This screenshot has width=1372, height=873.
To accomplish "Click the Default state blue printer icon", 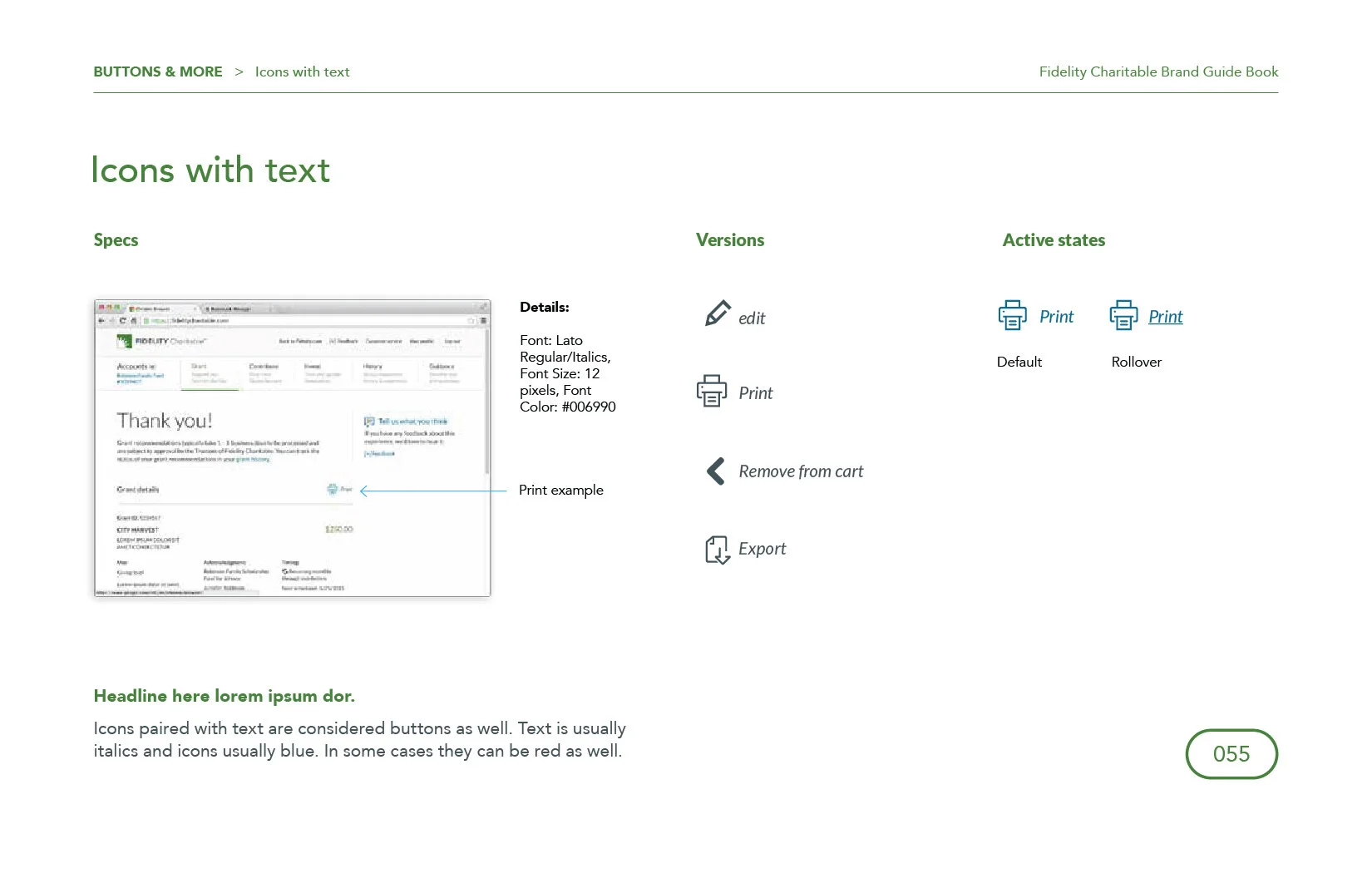I will click(x=1013, y=315).
